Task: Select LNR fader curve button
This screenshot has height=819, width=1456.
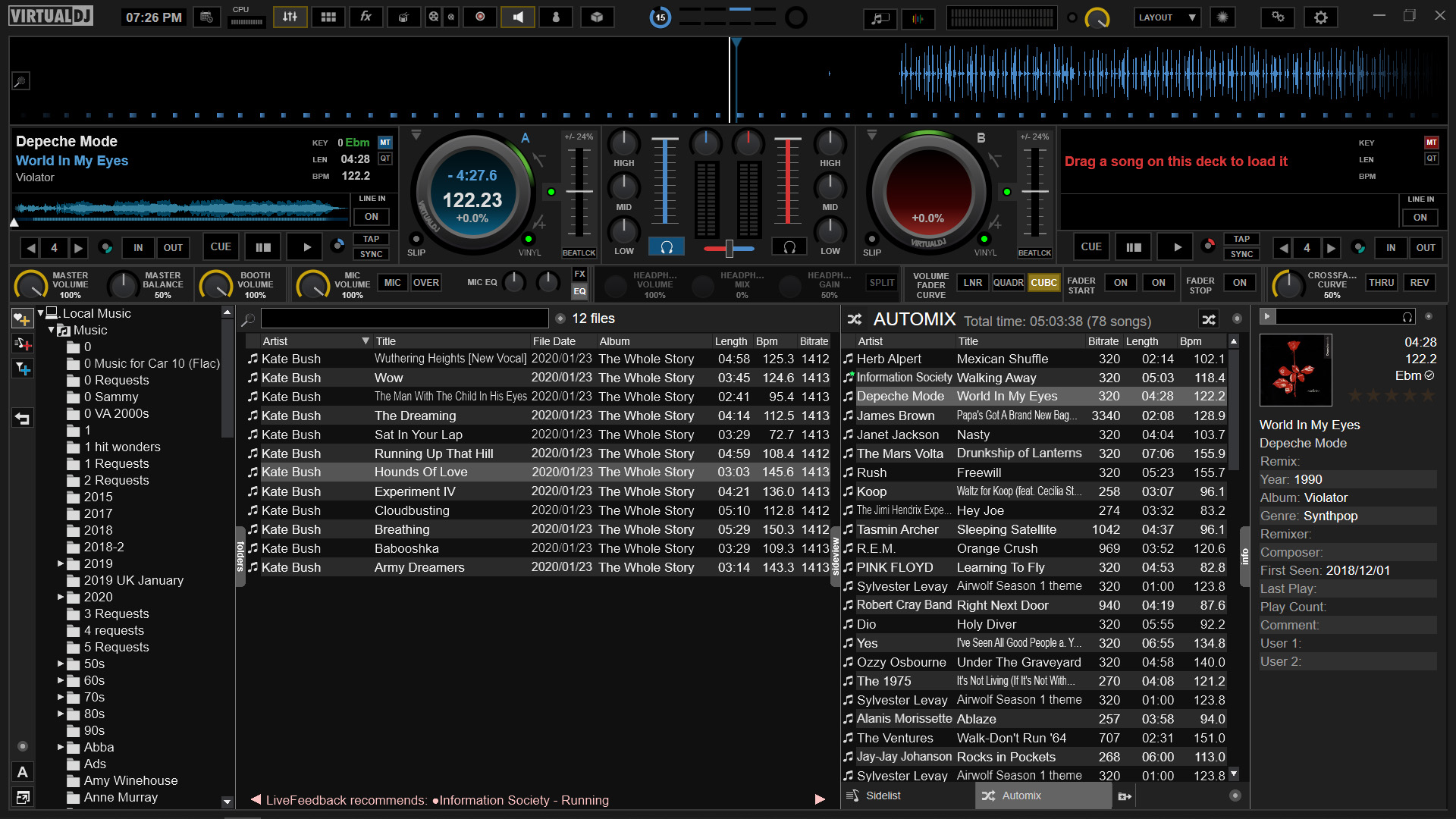Action: tap(973, 283)
